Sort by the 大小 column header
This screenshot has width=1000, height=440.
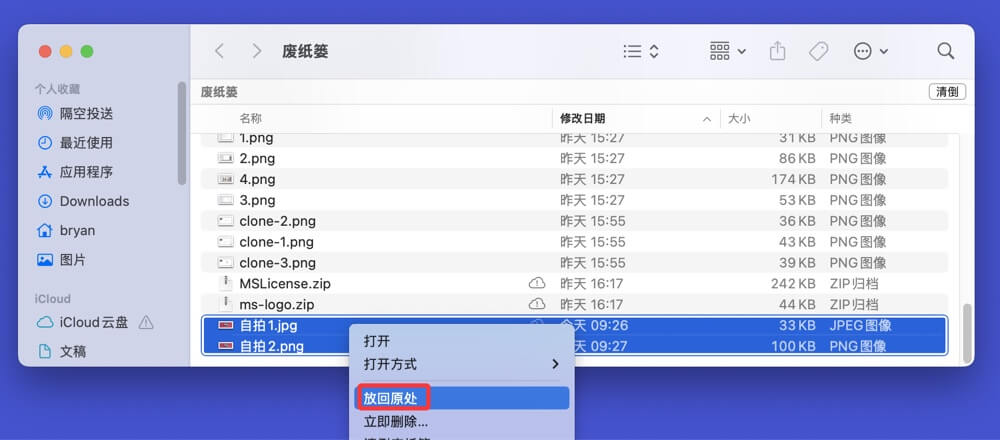click(739, 119)
